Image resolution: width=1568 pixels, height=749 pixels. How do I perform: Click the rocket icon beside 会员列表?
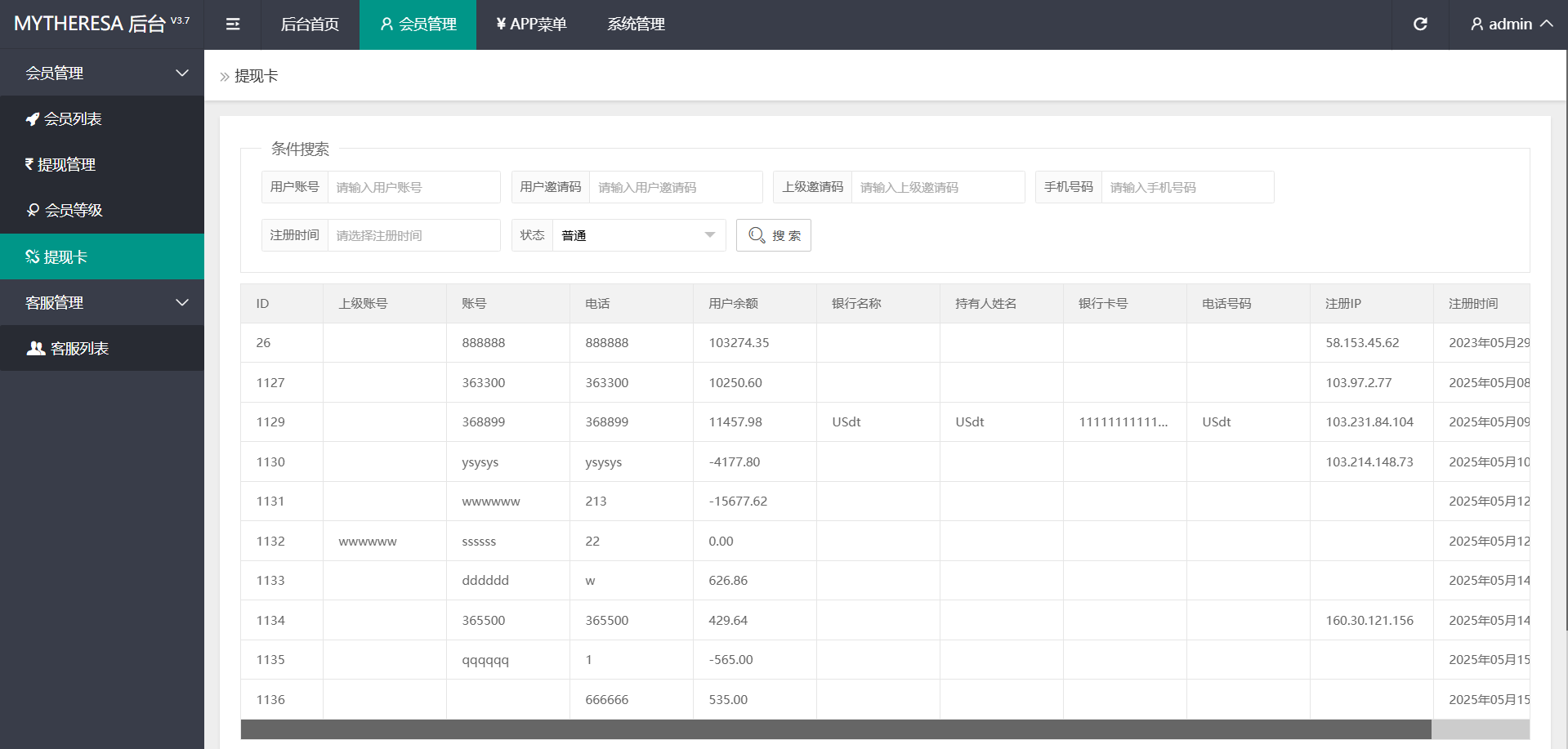click(33, 119)
